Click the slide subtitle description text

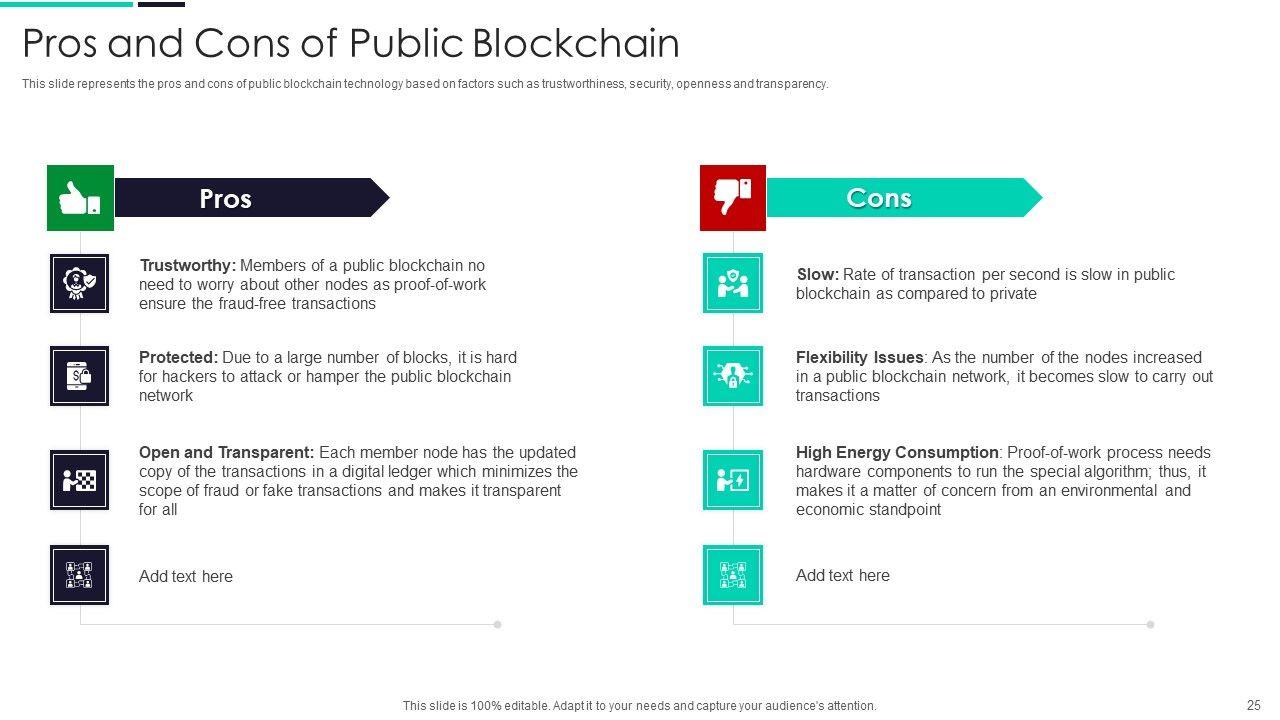pyautogui.click(x=425, y=84)
